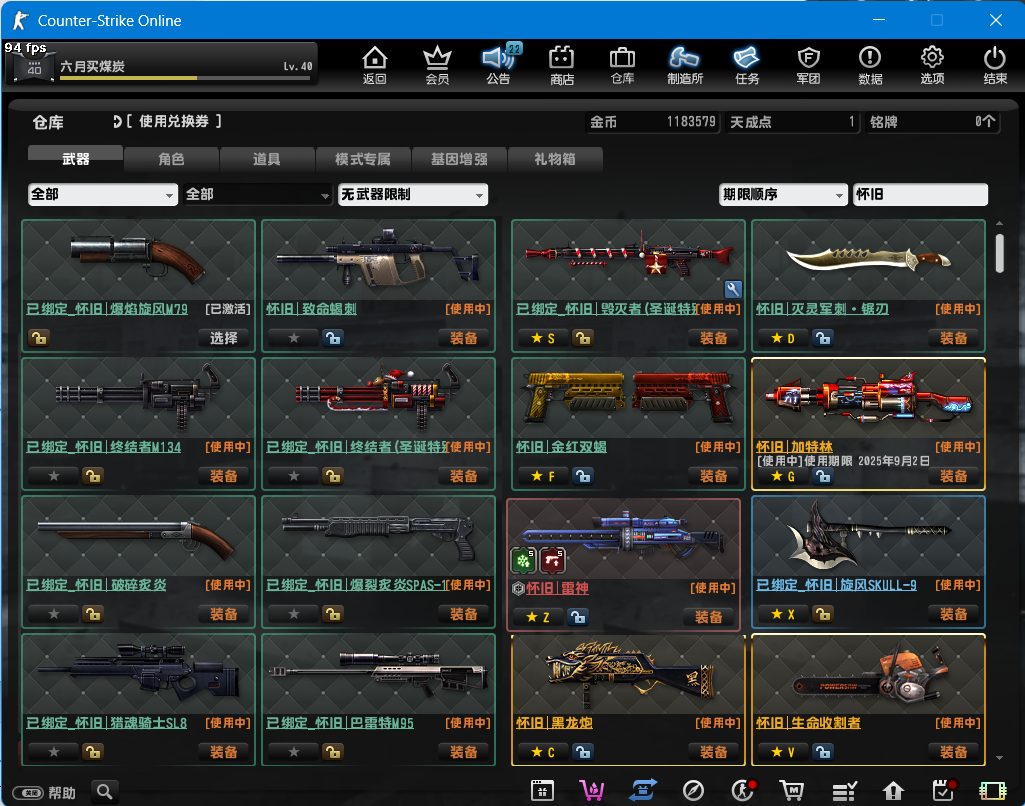
Task: Toggle the lock on 怀旧|金红双蝎
Action: click(583, 476)
